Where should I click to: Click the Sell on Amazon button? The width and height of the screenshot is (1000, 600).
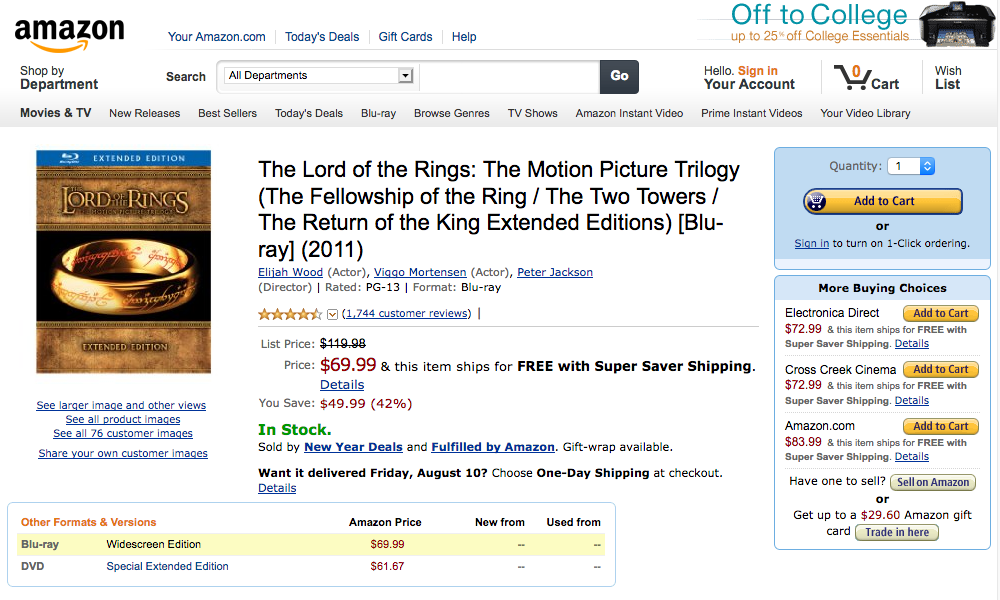click(x=932, y=482)
